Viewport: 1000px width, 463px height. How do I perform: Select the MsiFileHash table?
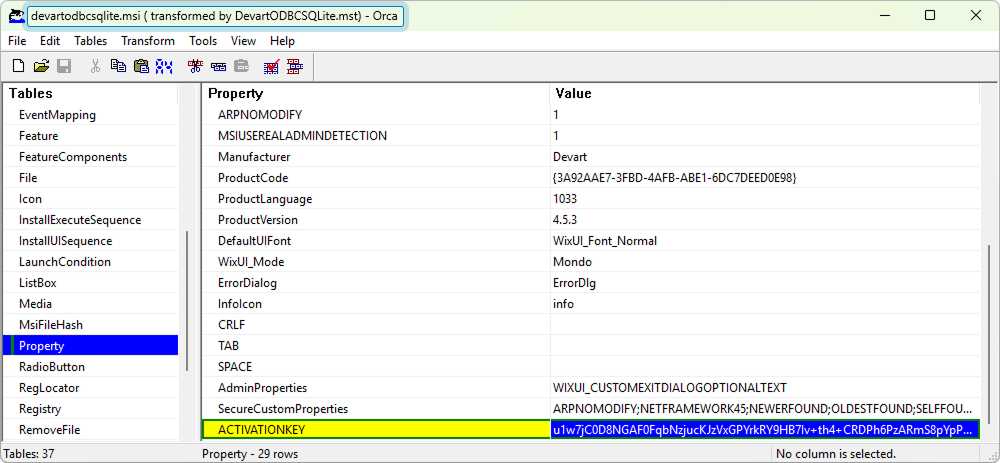50,325
